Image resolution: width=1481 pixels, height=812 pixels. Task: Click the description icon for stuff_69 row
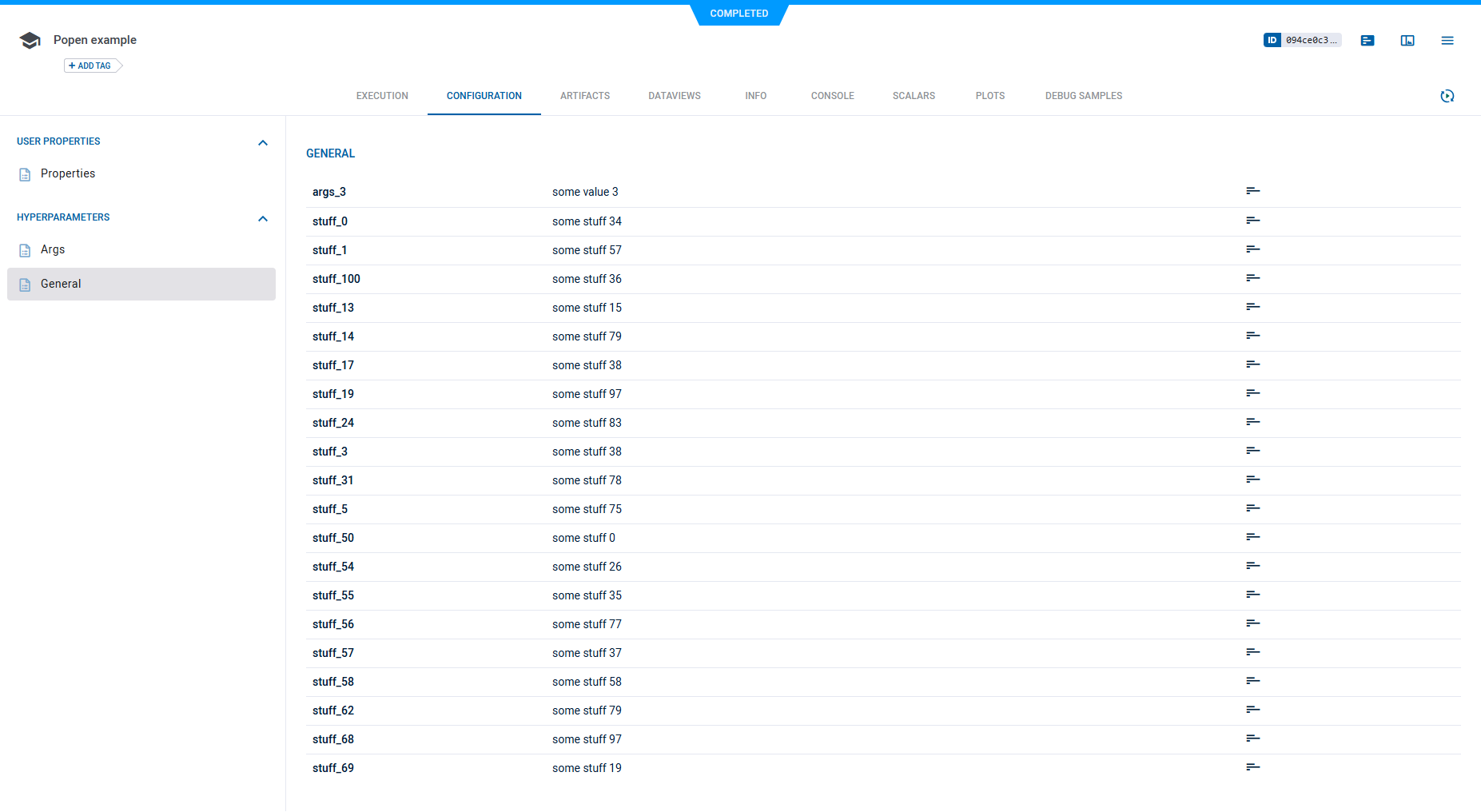pos(1252,767)
